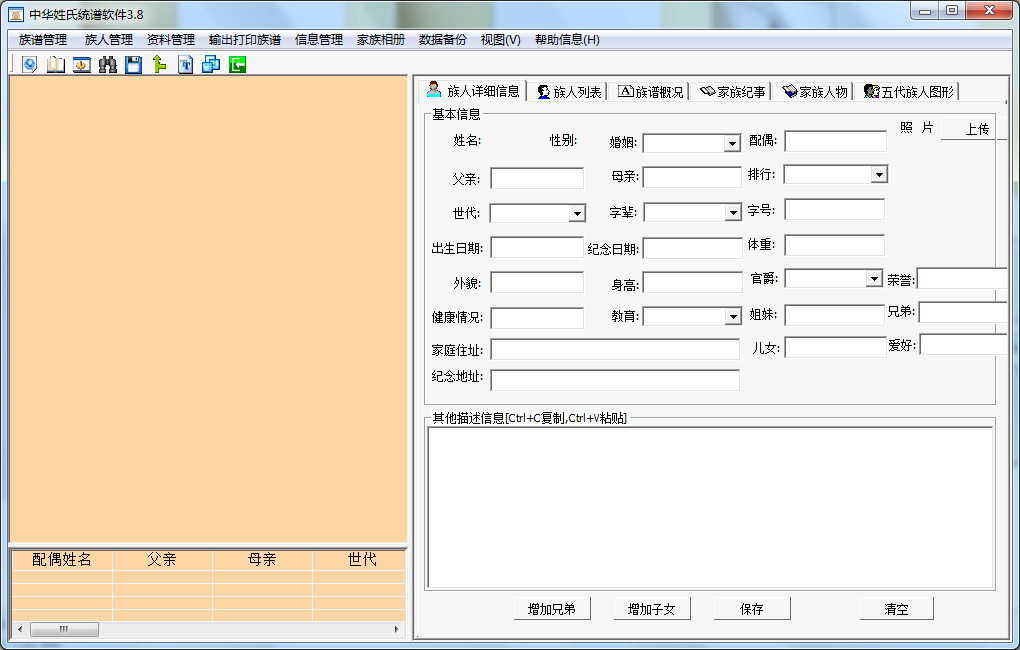This screenshot has height=650, width=1020.
Task: Switch to the 五代族人图形 tab
Action: (x=910, y=89)
